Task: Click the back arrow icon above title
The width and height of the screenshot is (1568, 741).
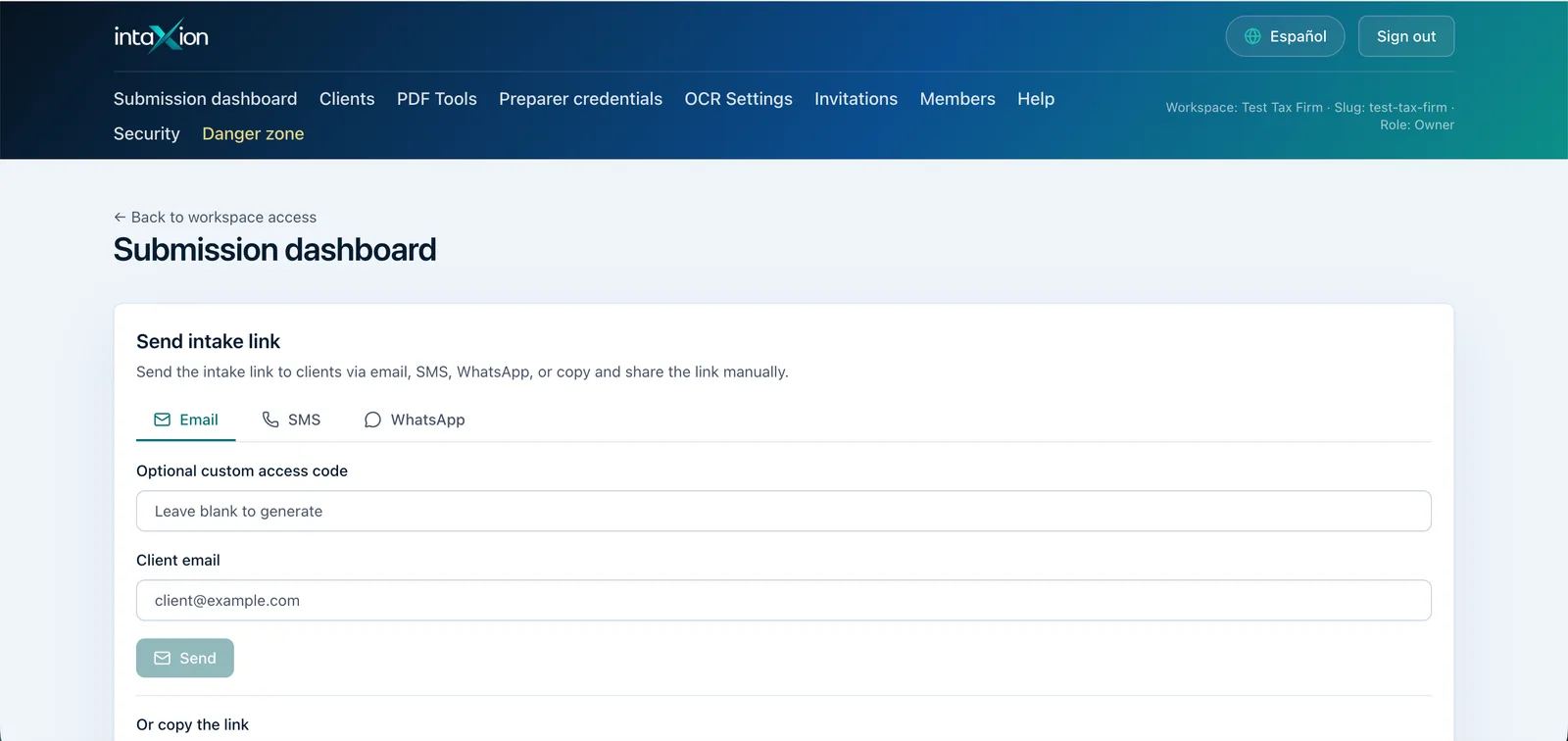Action: [x=120, y=218]
